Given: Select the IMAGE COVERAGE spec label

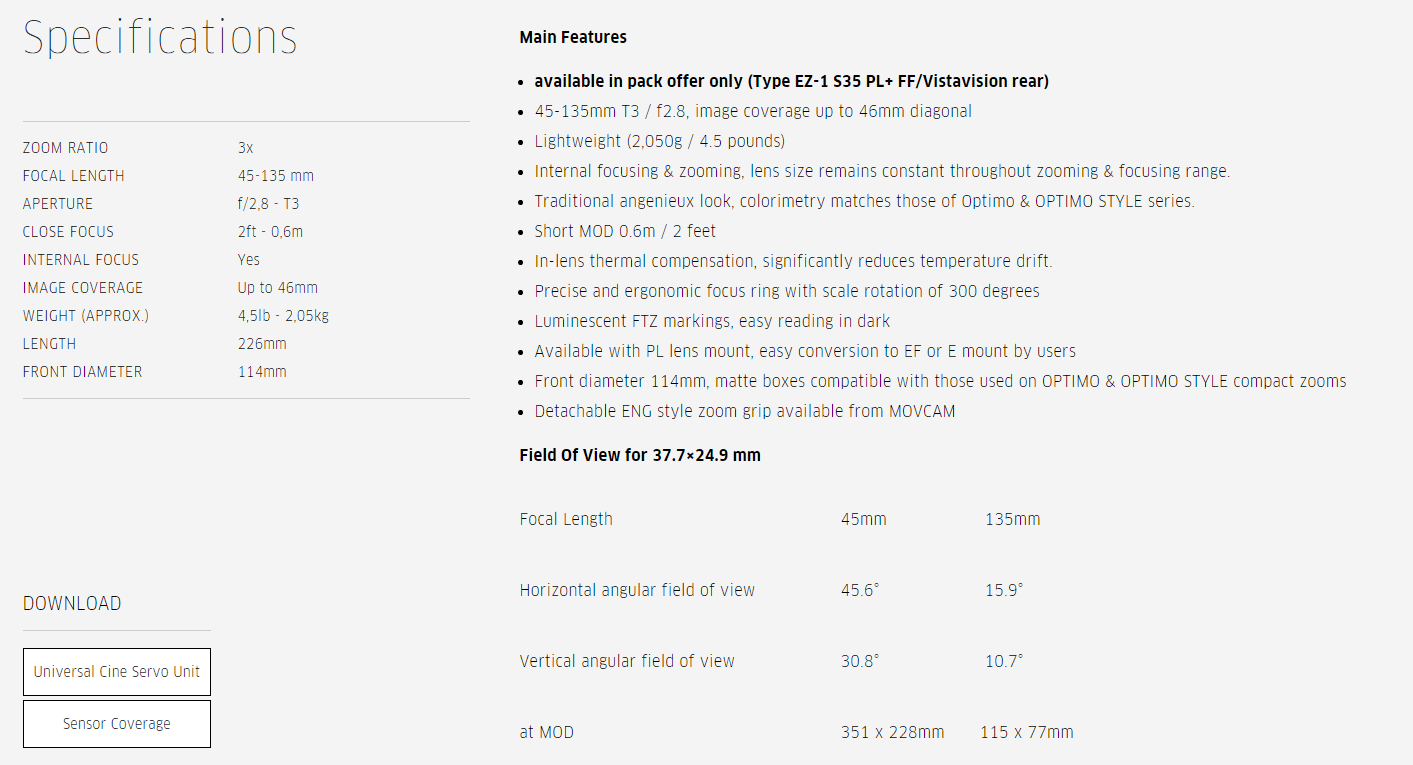Looking at the screenshot, I should pos(83,288).
